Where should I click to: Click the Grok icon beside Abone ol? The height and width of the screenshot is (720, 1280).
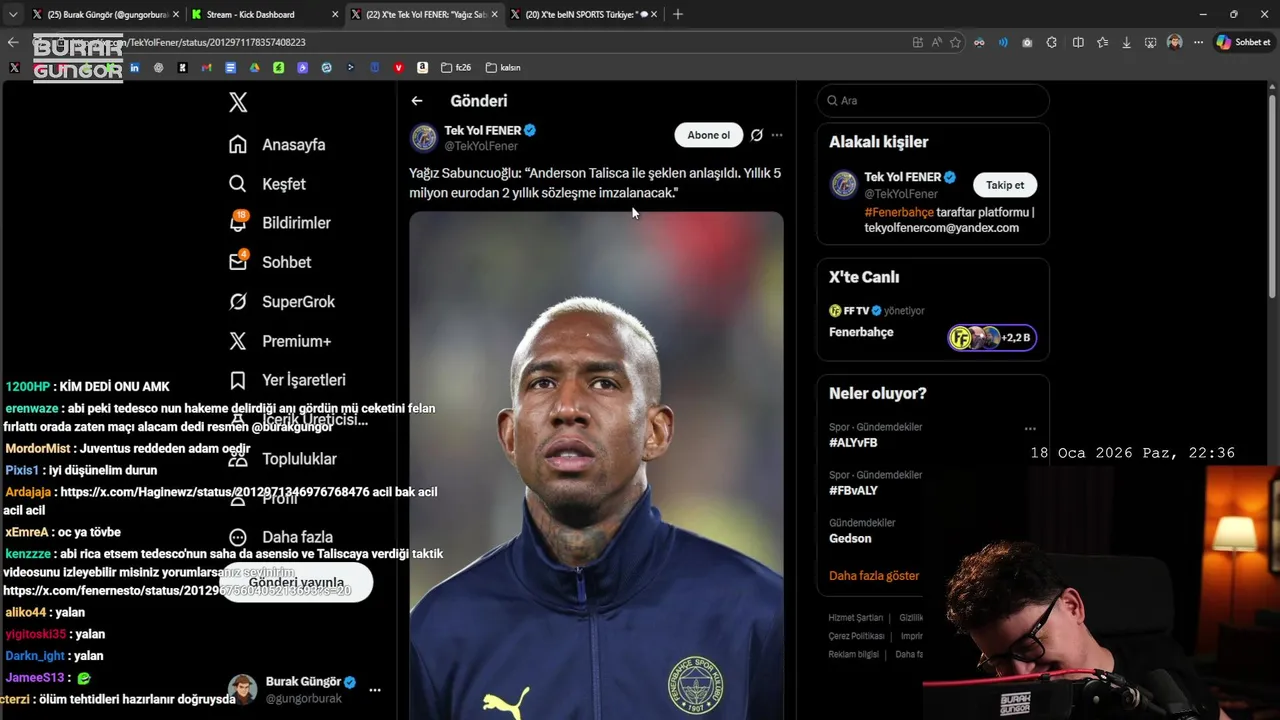click(757, 135)
